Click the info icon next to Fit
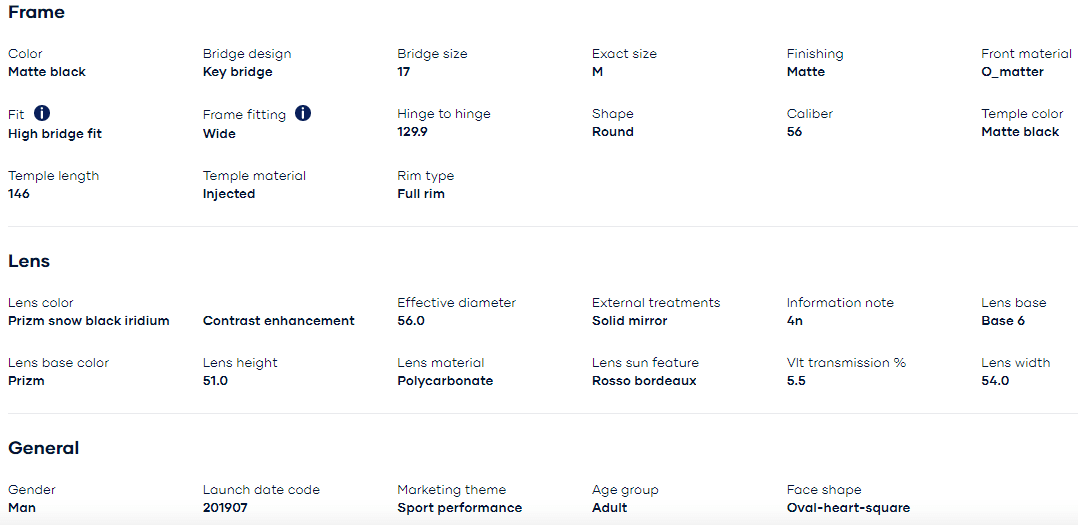The image size is (1078, 525). click(x=42, y=113)
